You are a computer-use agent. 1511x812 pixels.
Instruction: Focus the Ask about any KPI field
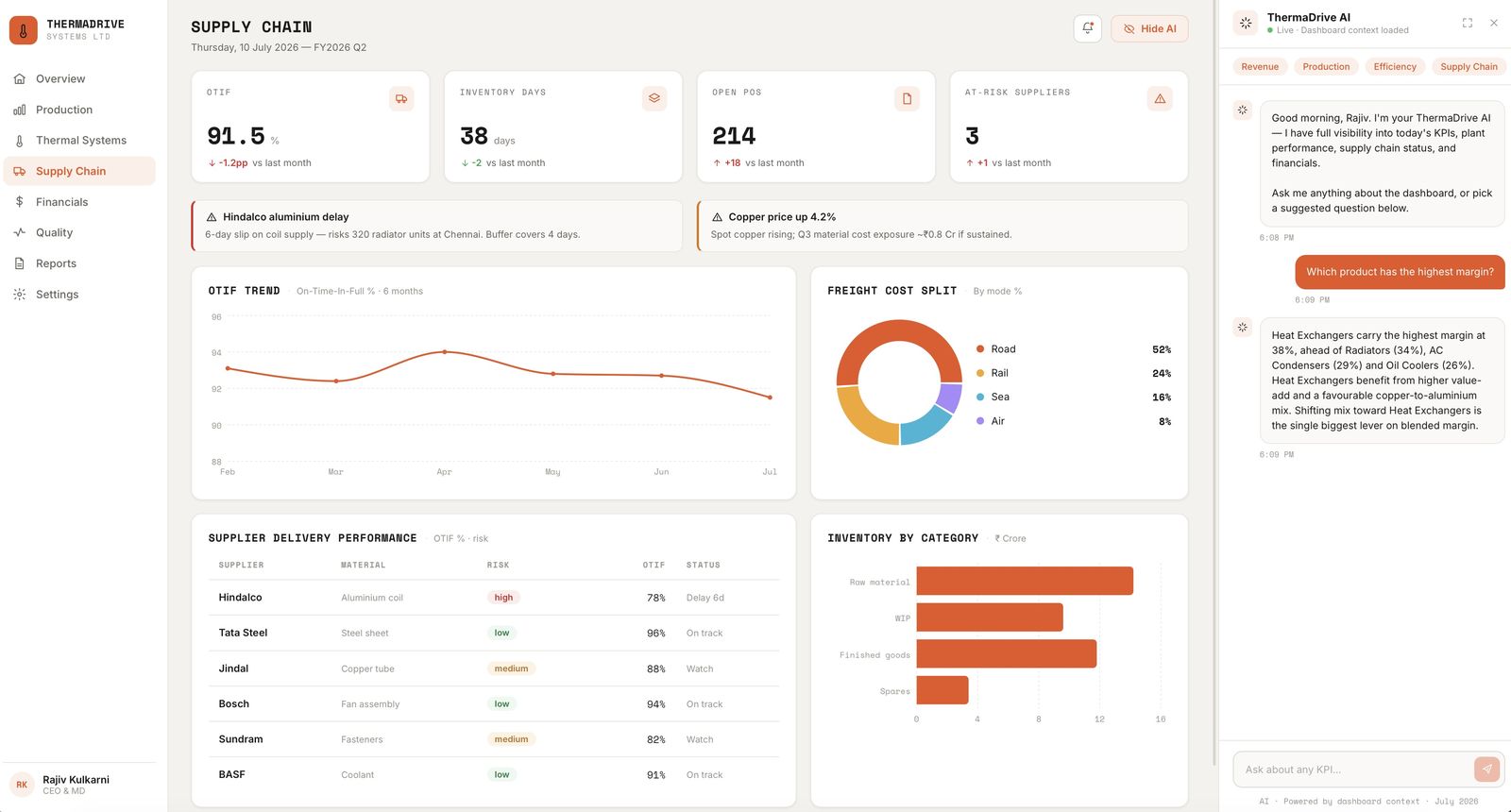click(1354, 770)
